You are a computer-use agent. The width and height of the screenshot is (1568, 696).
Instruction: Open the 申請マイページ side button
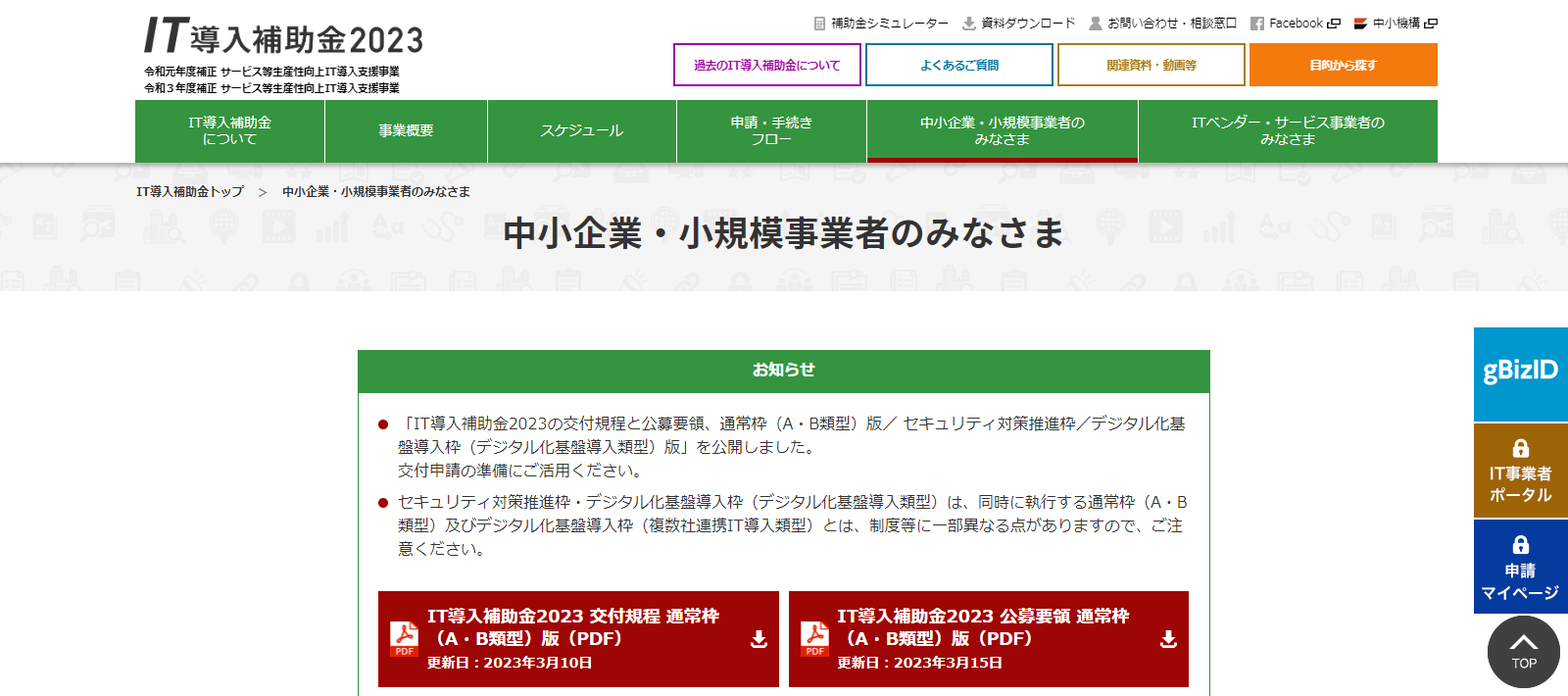pos(1521,567)
